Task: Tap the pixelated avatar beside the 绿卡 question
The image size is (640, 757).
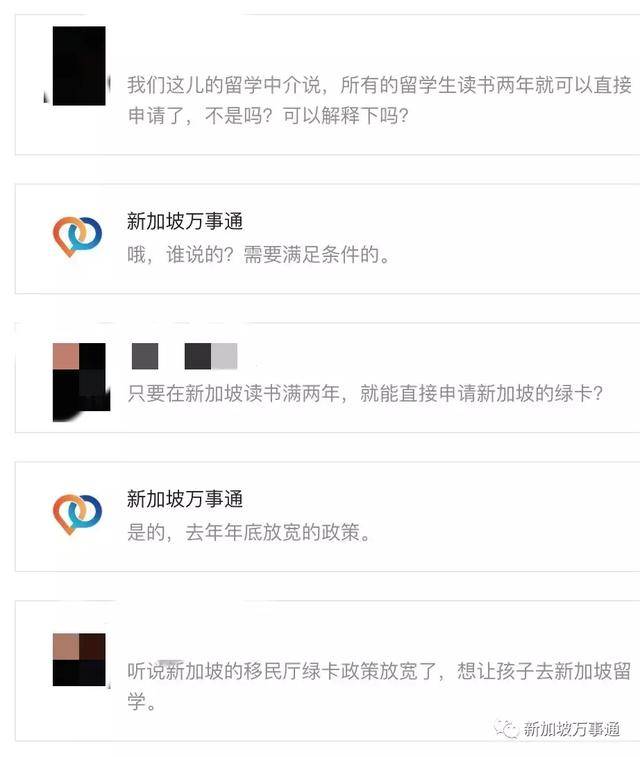Action: (x=80, y=381)
